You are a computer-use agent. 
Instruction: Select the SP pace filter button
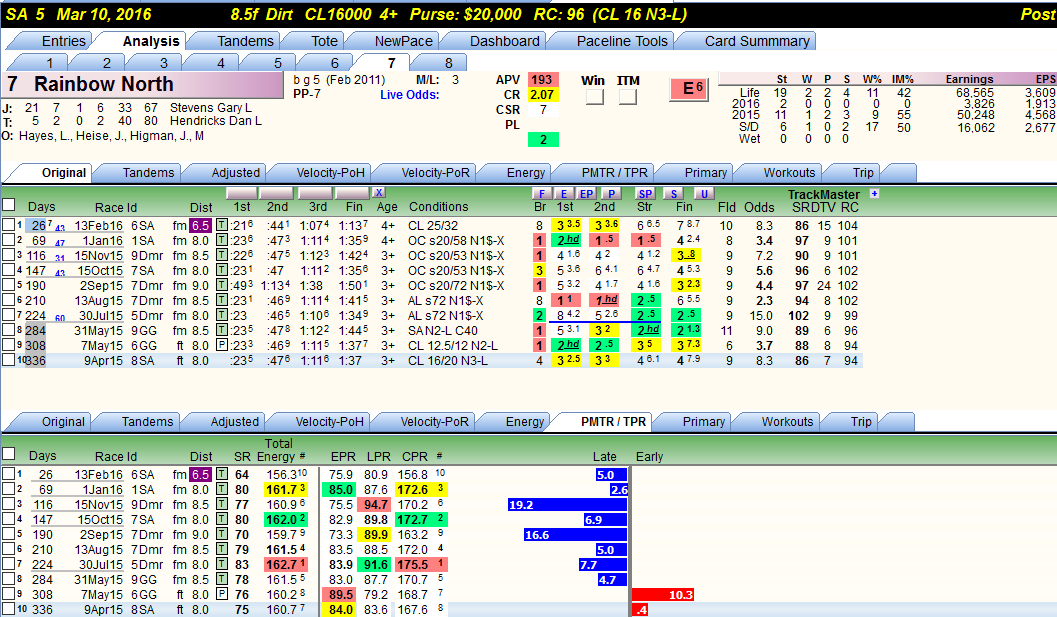pos(645,194)
